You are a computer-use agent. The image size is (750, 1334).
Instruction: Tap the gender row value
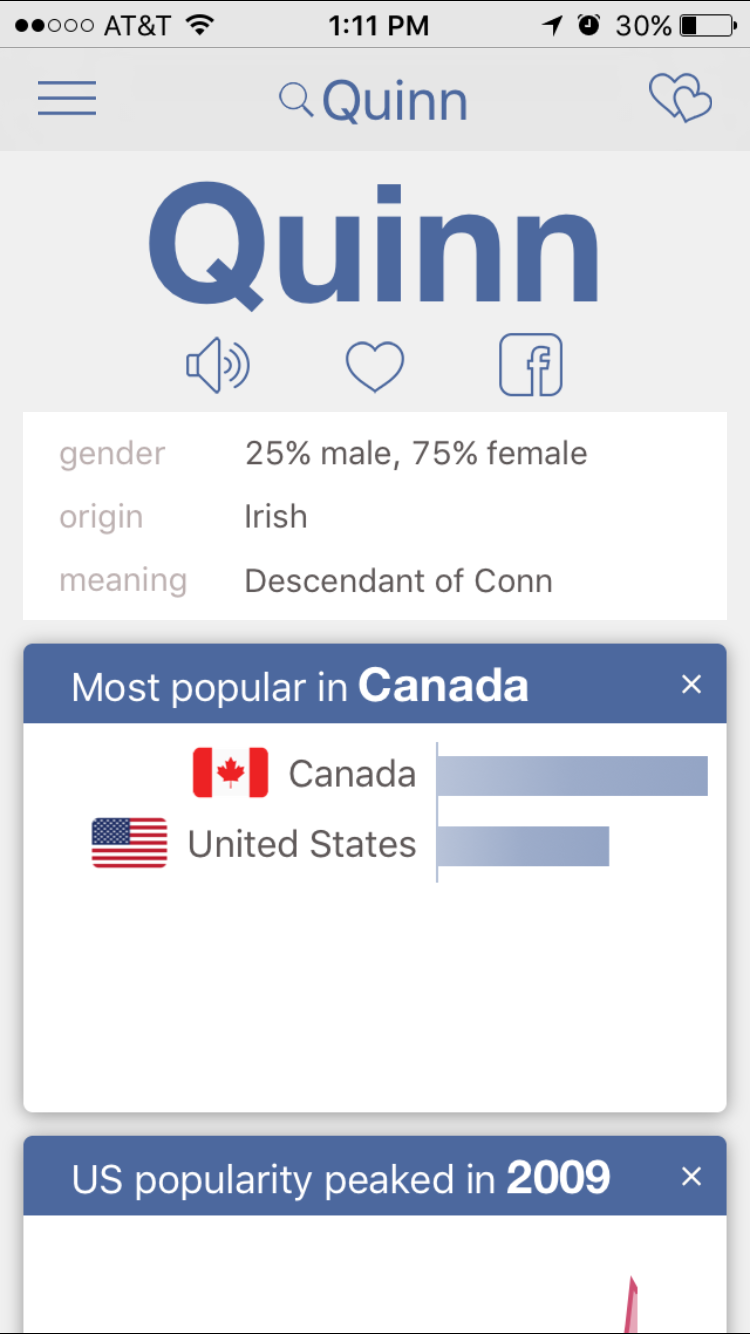click(416, 454)
